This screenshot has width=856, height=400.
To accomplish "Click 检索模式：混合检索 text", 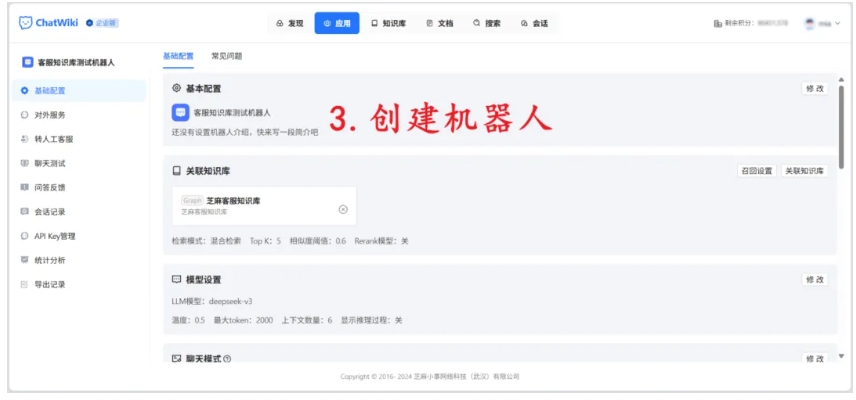I will coord(206,241).
